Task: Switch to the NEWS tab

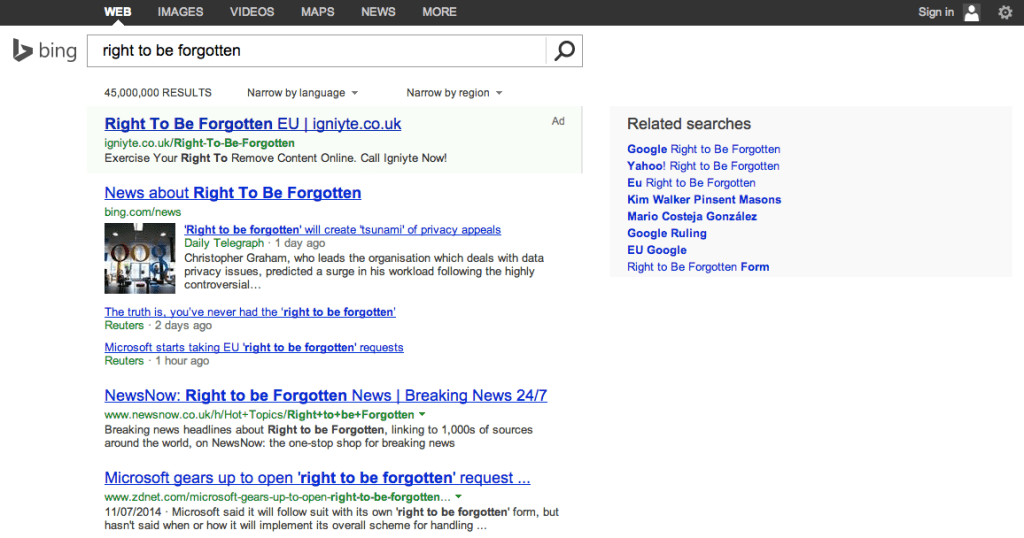Action: point(378,12)
